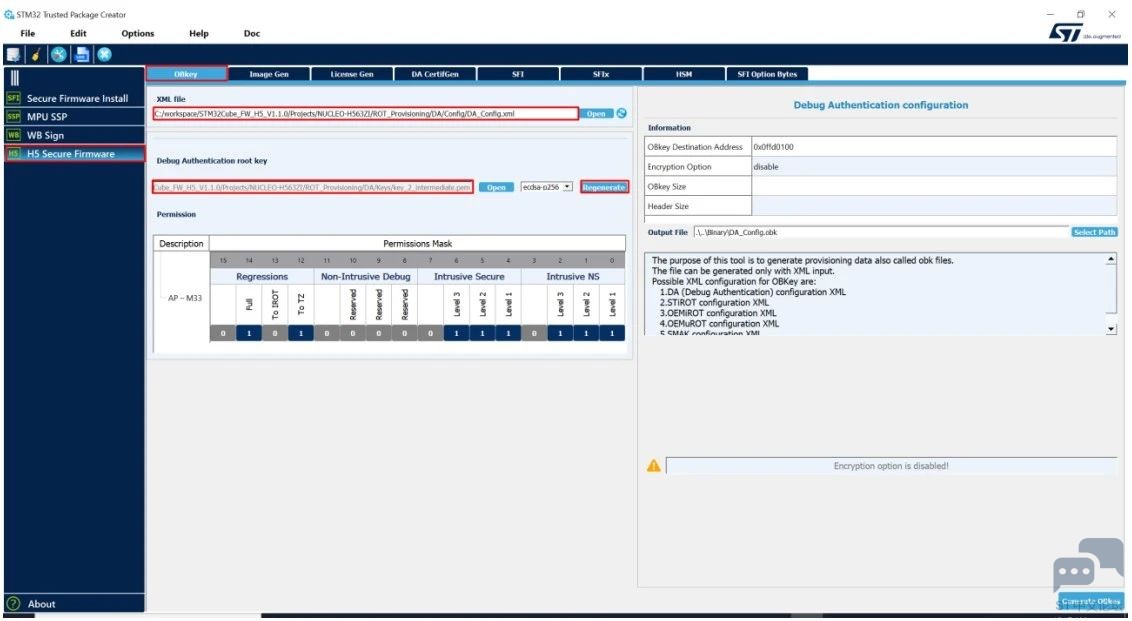Switch to the SFIx tab
Screen dimensions: 1132x621
601,74
